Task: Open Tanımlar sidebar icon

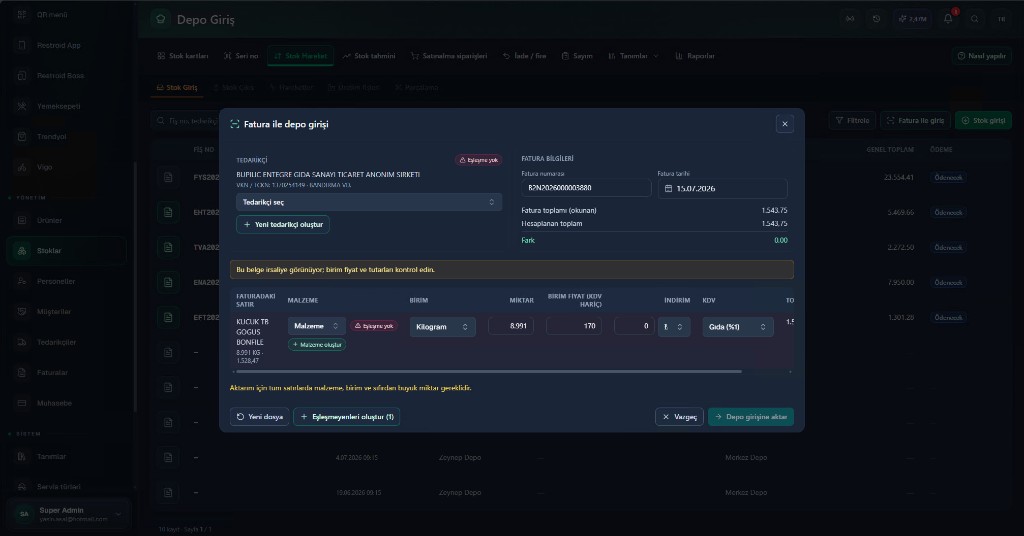Action: (x=22, y=456)
